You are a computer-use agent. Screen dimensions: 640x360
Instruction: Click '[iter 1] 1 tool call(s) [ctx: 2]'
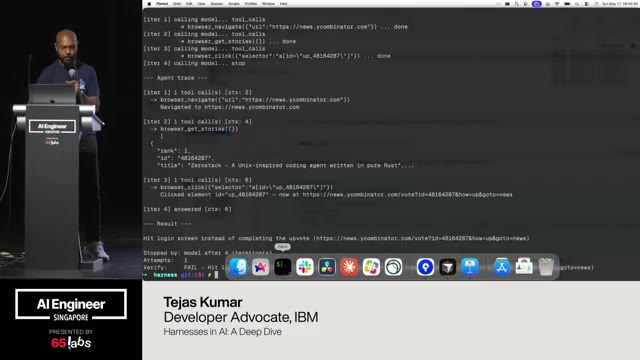pos(198,92)
